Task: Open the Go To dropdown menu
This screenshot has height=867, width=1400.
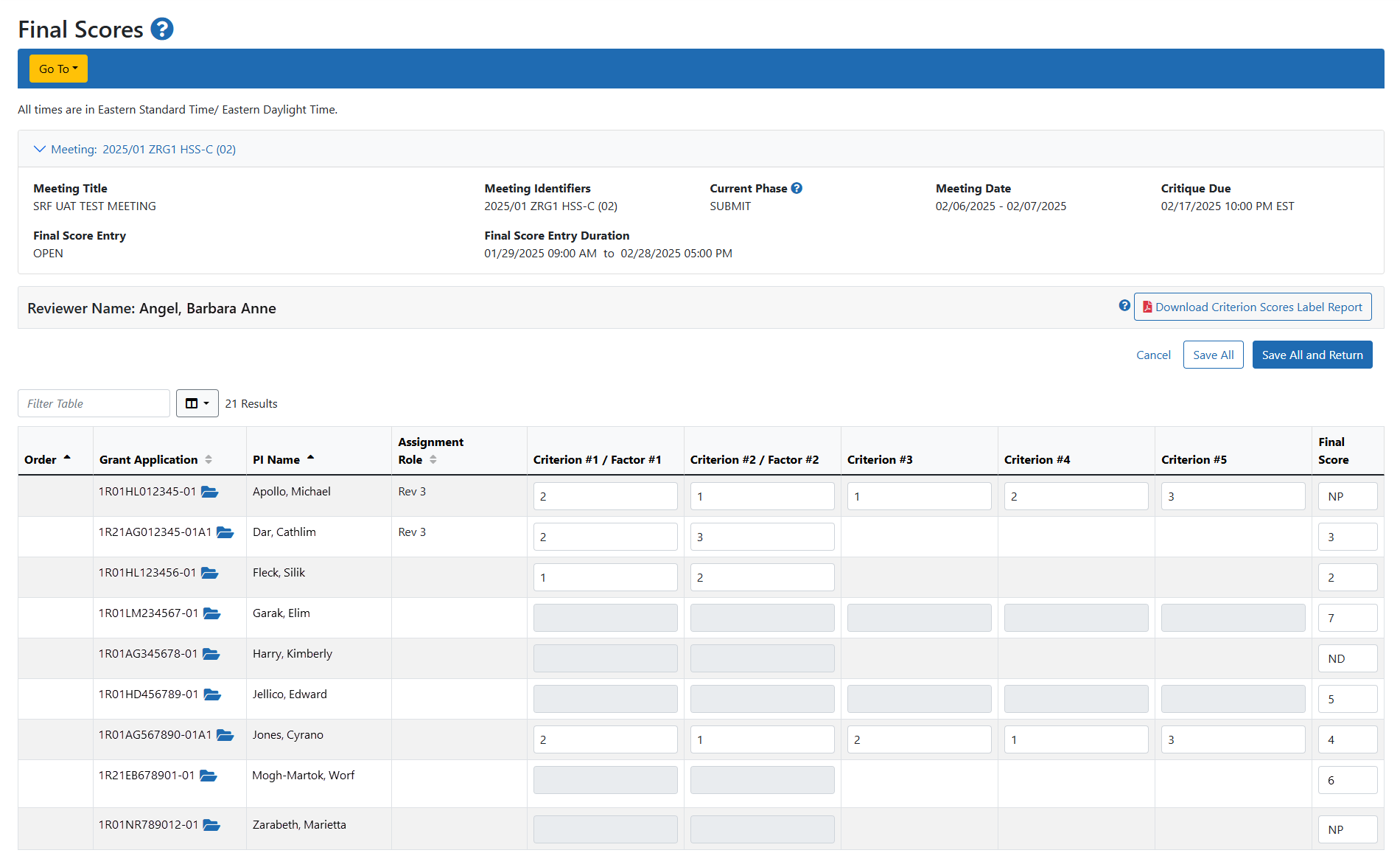Action: [x=58, y=69]
